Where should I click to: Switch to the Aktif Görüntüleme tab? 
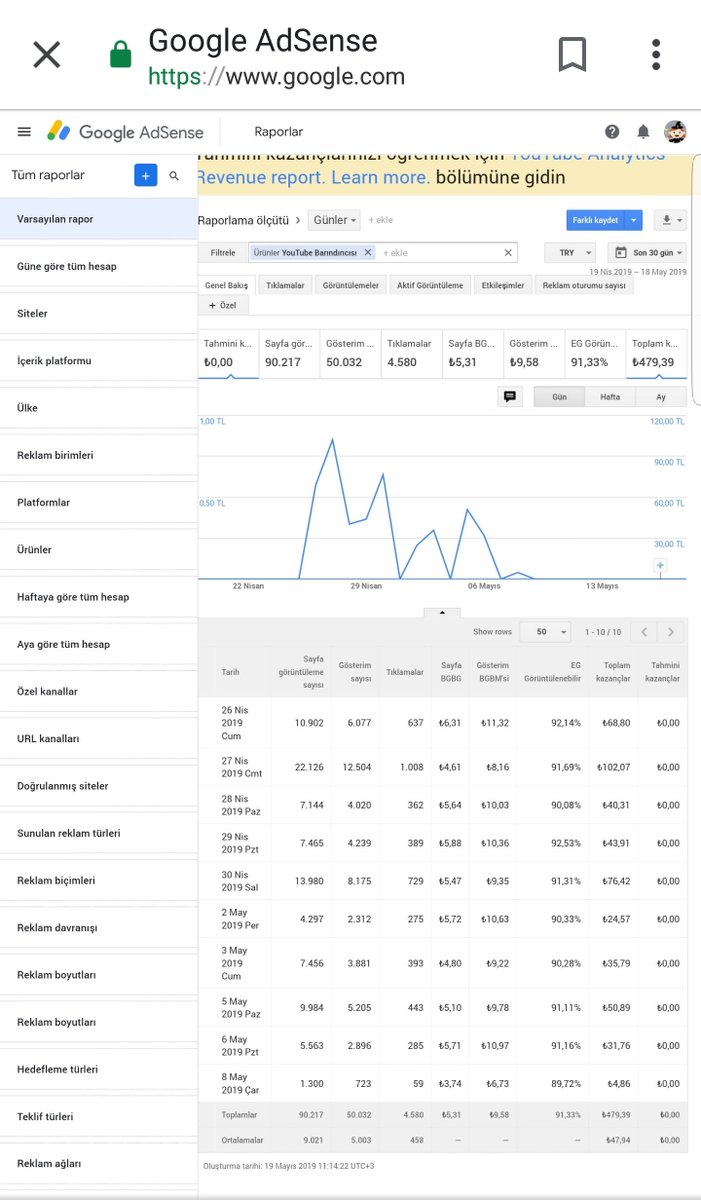[x=430, y=285]
